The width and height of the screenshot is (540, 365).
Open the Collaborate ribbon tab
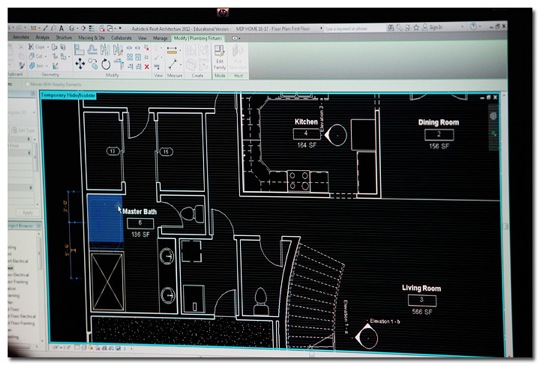[121, 38]
